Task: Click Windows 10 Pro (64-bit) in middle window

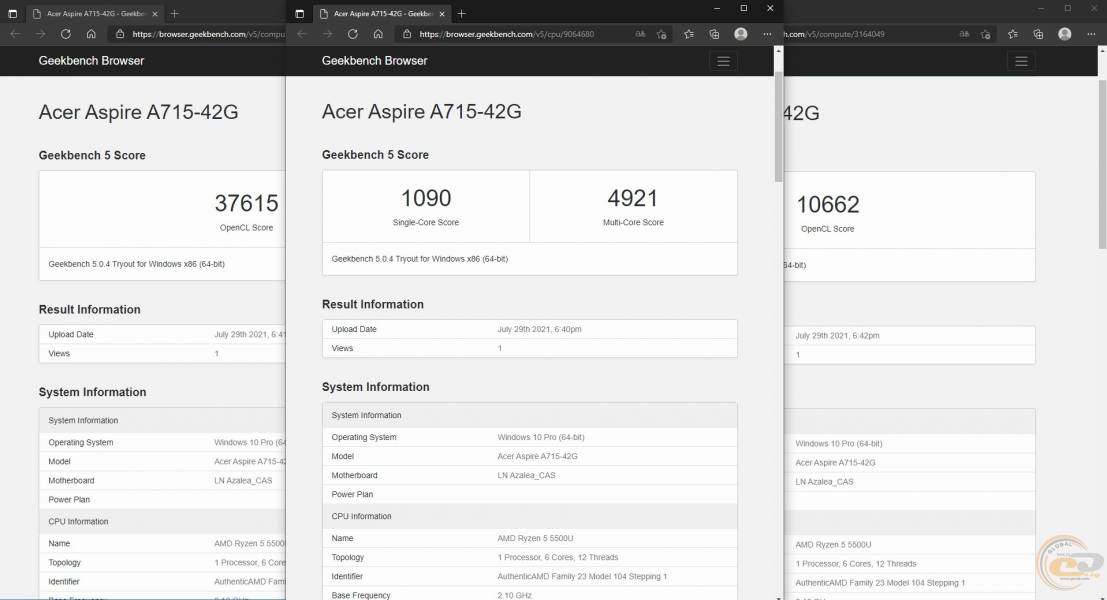Action: point(541,437)
